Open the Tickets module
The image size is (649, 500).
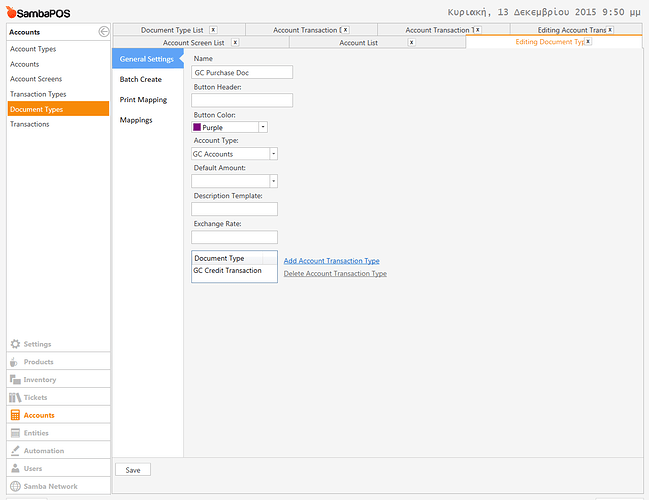(x=58, y=397)
